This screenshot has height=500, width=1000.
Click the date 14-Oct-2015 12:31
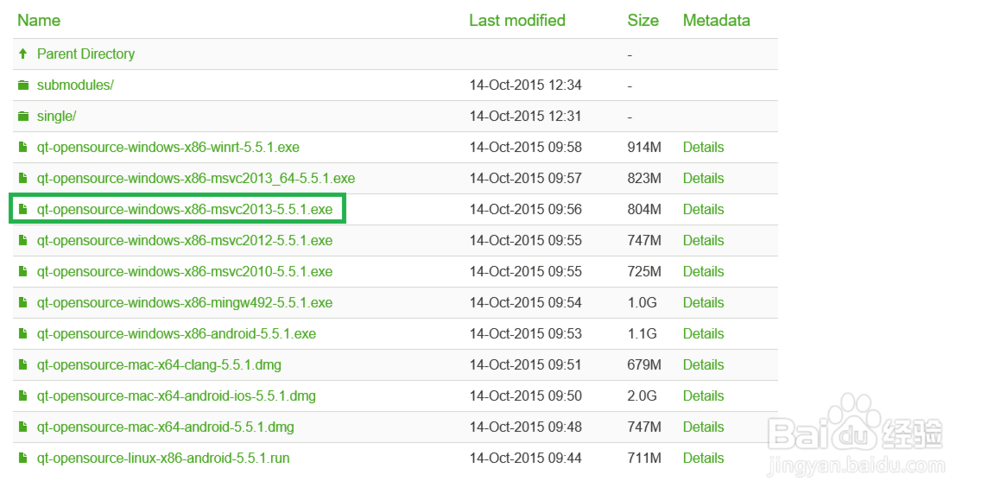526,117
